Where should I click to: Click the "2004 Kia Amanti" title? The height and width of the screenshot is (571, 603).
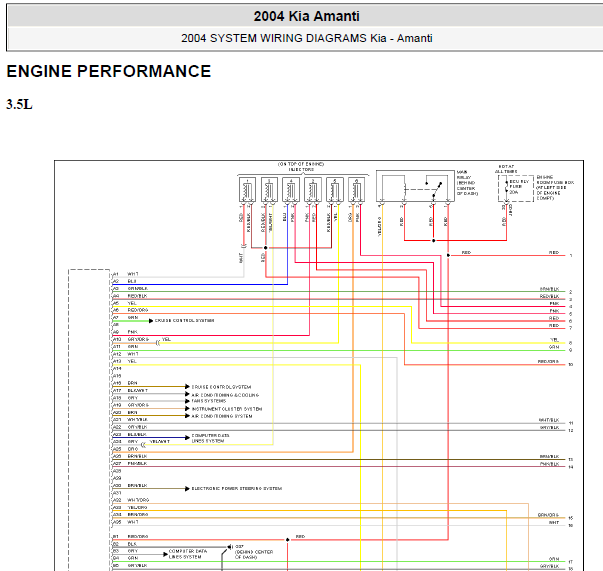click(x=306, y=16)
